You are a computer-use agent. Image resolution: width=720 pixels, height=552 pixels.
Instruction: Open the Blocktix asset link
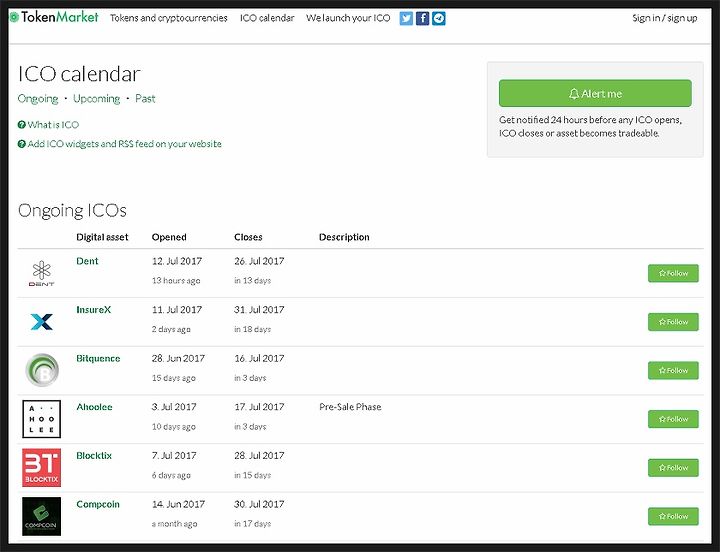(94, 456)
